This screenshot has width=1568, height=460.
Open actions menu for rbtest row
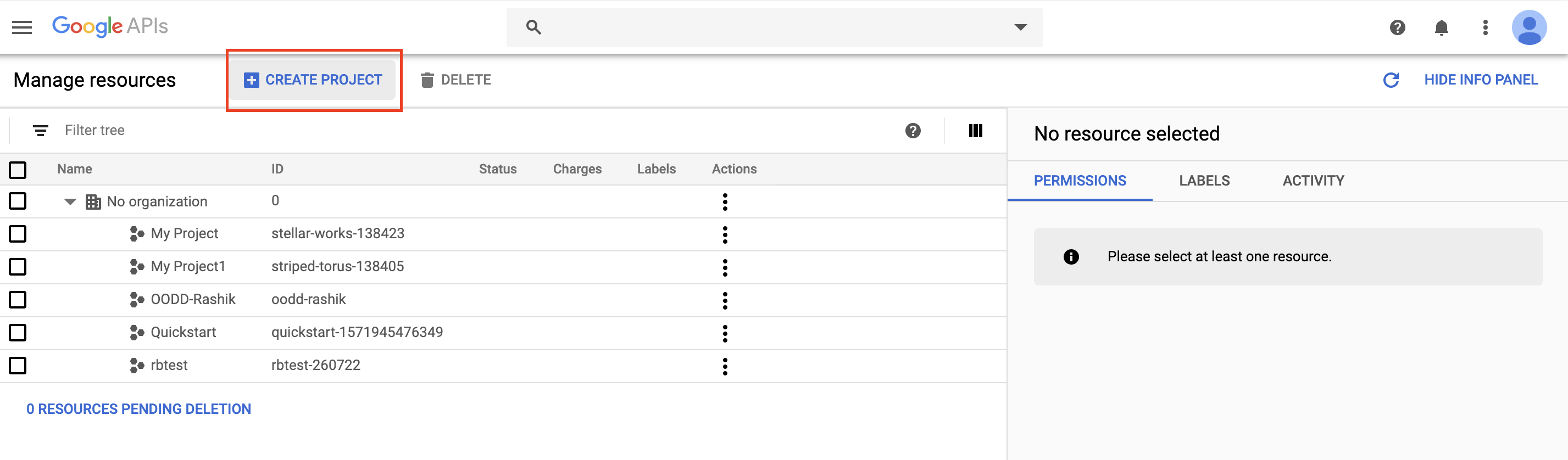(724, 366)
